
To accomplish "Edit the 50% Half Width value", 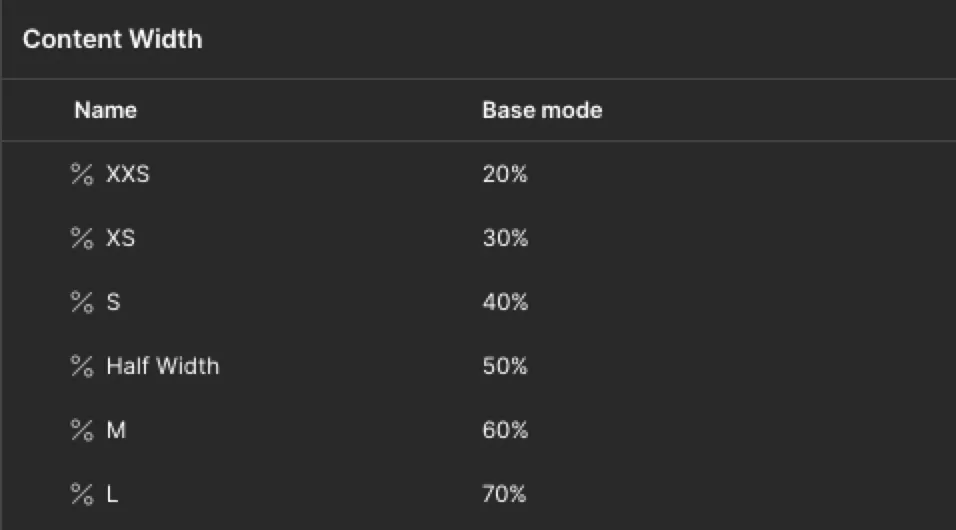I will 505,367.
